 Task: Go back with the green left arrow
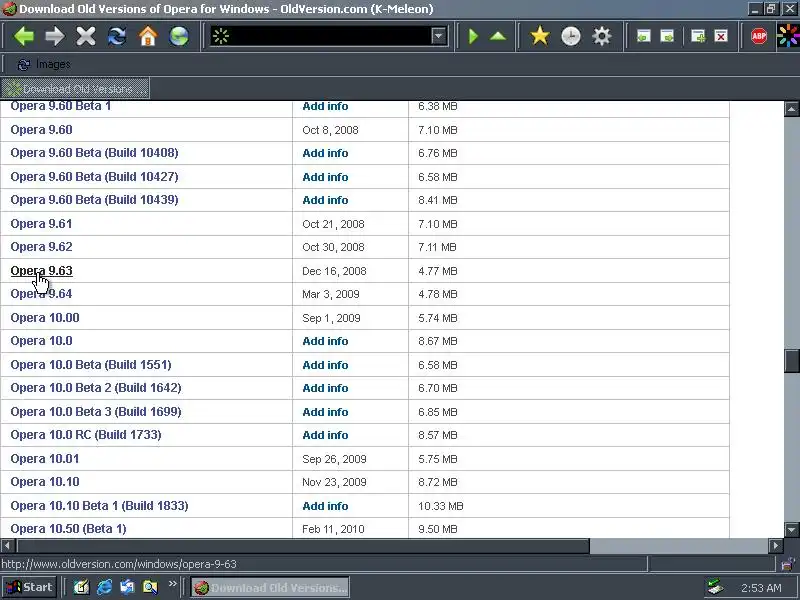tap(23, 36)
